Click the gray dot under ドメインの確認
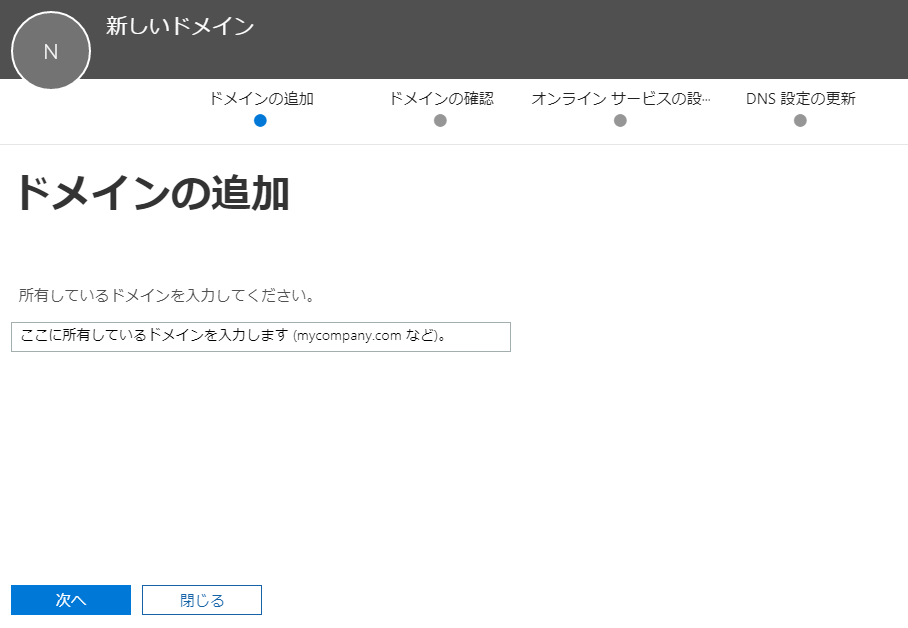The width and height of the screenshot is (908, 628). [x=440, y=121]
